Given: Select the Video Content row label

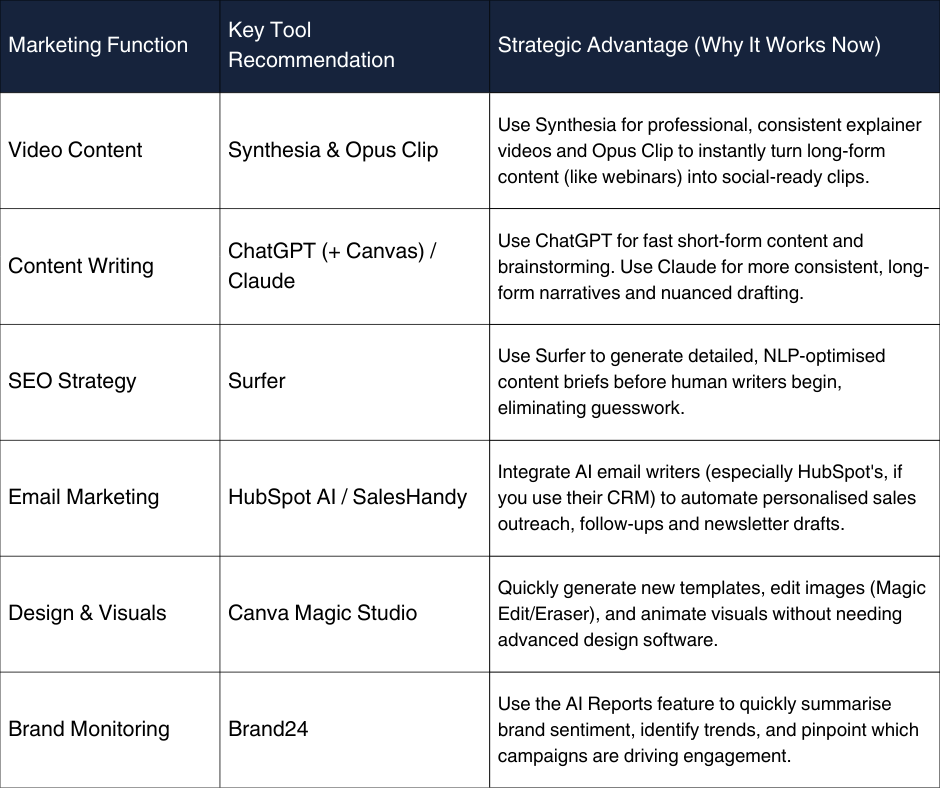Looking at the screenshot, I should tap(75, 150).
